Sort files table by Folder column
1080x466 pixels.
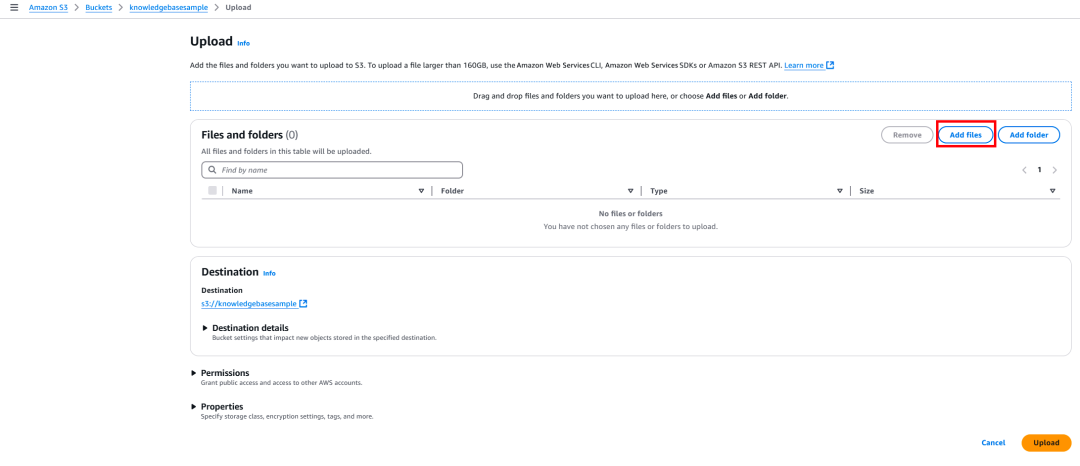point(630,191)
